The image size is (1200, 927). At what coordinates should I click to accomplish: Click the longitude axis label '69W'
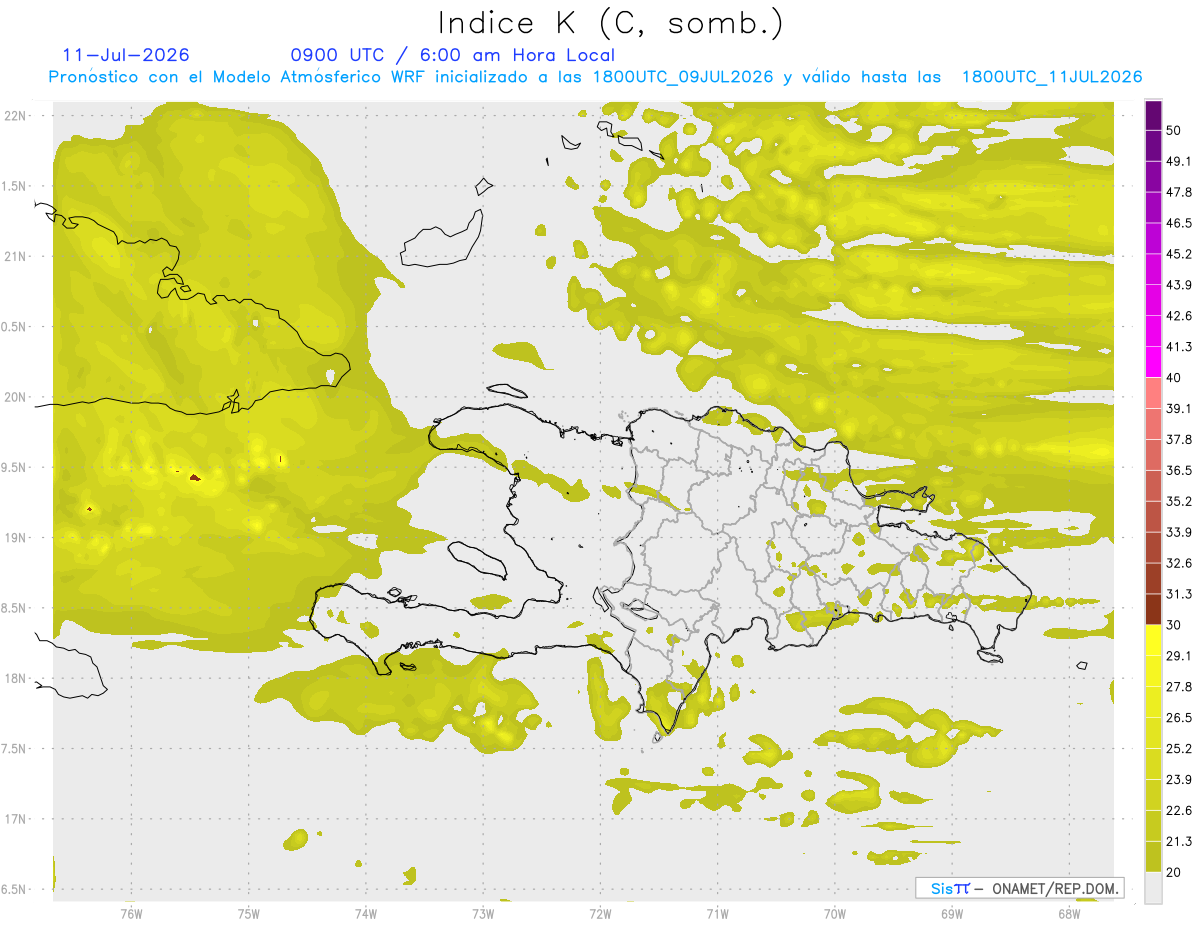(x=952, y=914)
